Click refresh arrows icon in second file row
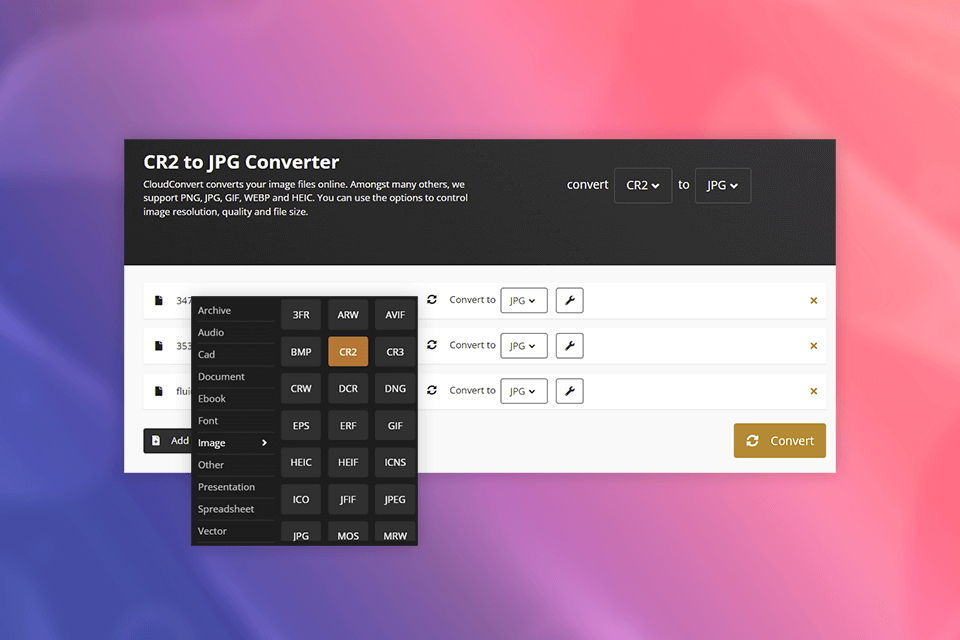The width and height of the screenshot is (960, 640). click(432, 345)
